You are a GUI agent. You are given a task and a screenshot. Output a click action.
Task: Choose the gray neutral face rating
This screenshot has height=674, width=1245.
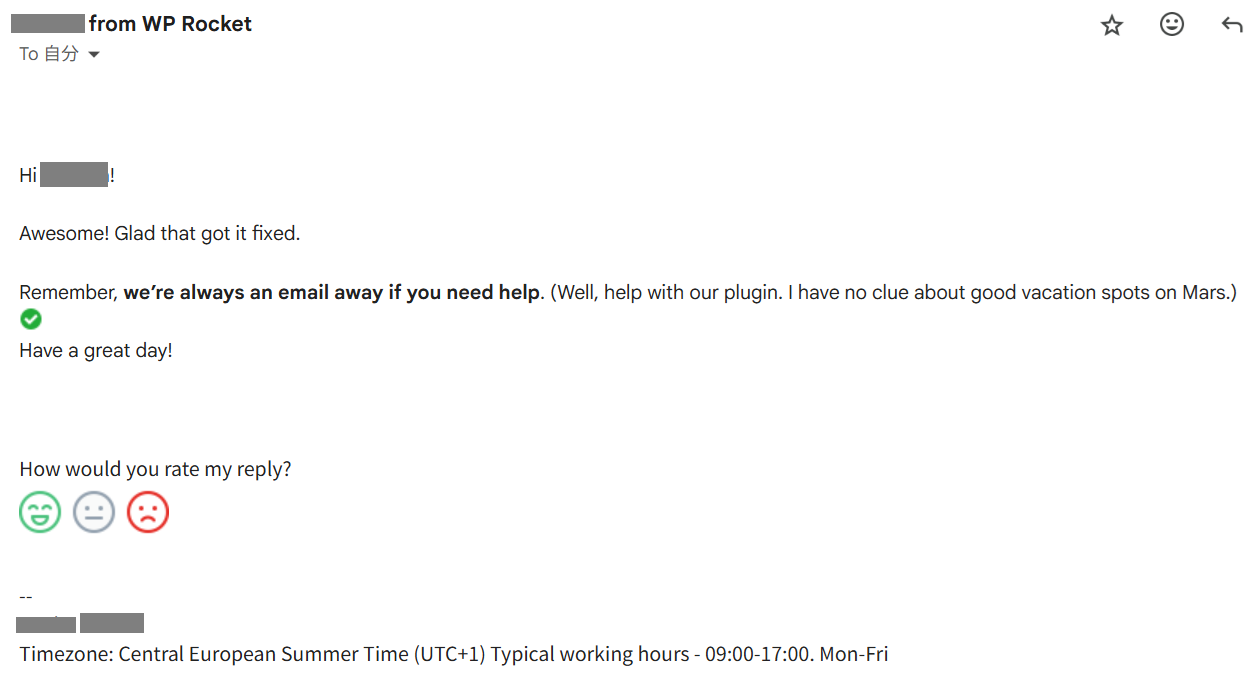[94, 512]
